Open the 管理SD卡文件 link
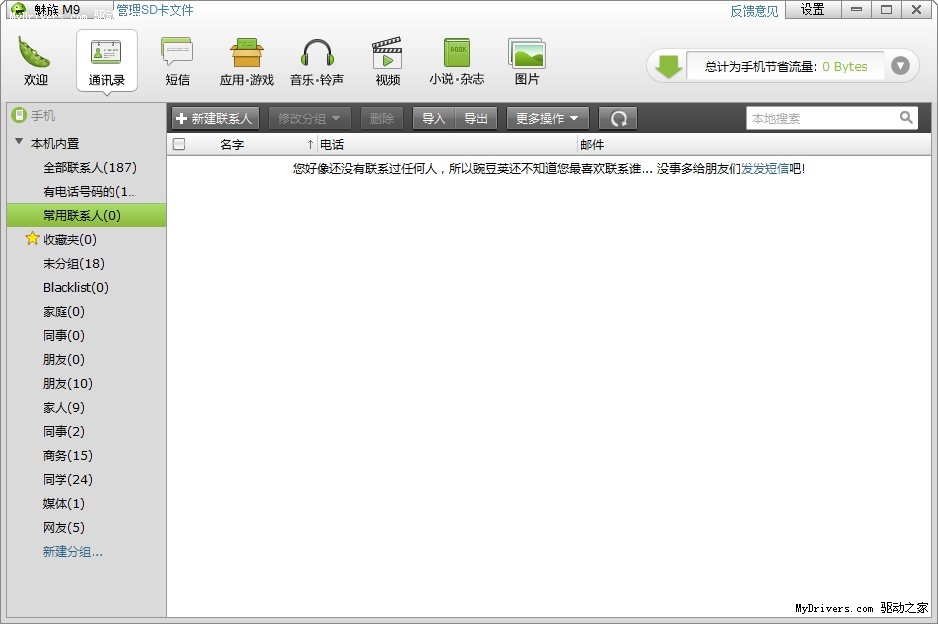938x624 pixels. click(154, 10)
